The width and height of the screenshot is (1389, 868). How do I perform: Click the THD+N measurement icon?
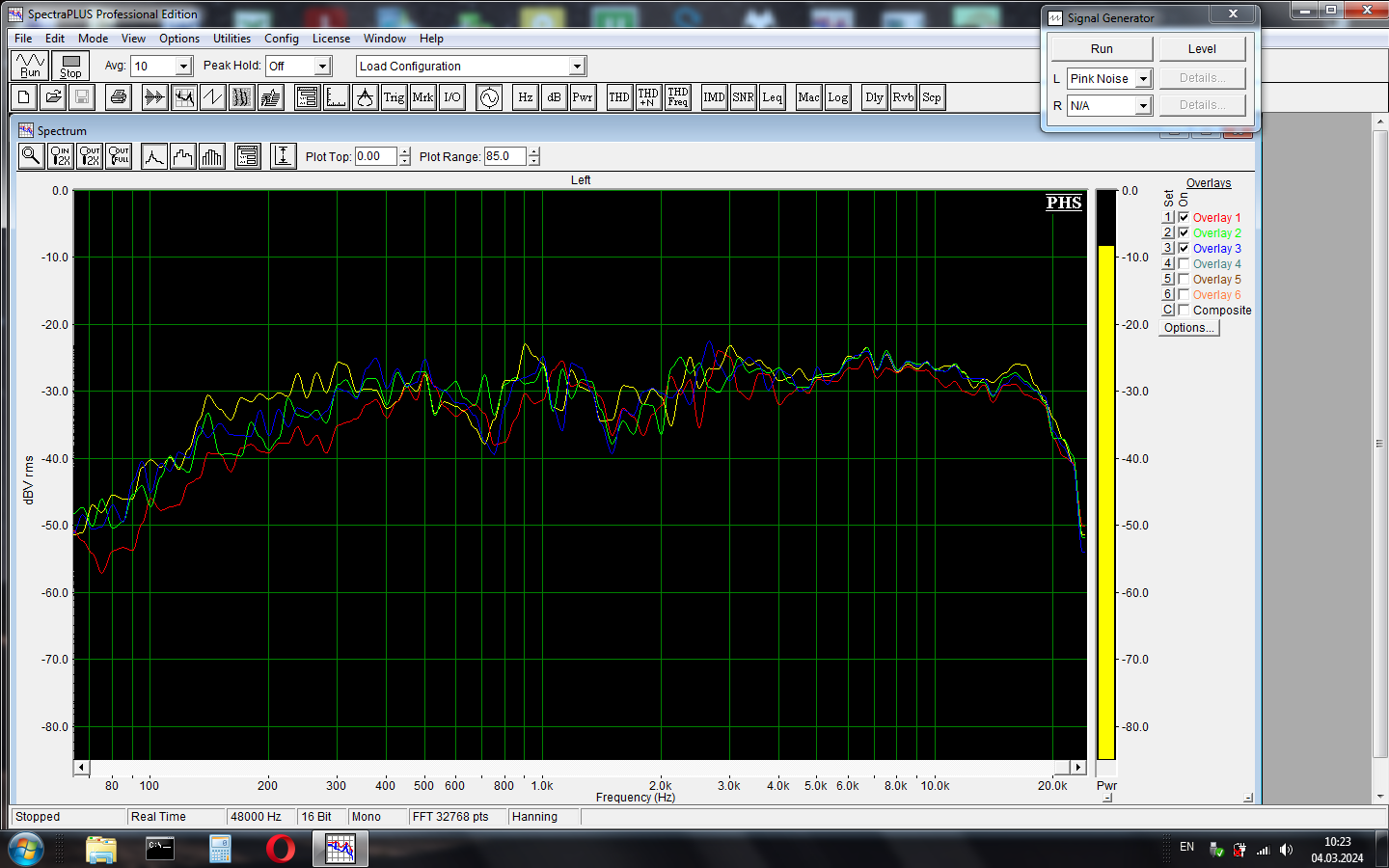pos(648,97)
